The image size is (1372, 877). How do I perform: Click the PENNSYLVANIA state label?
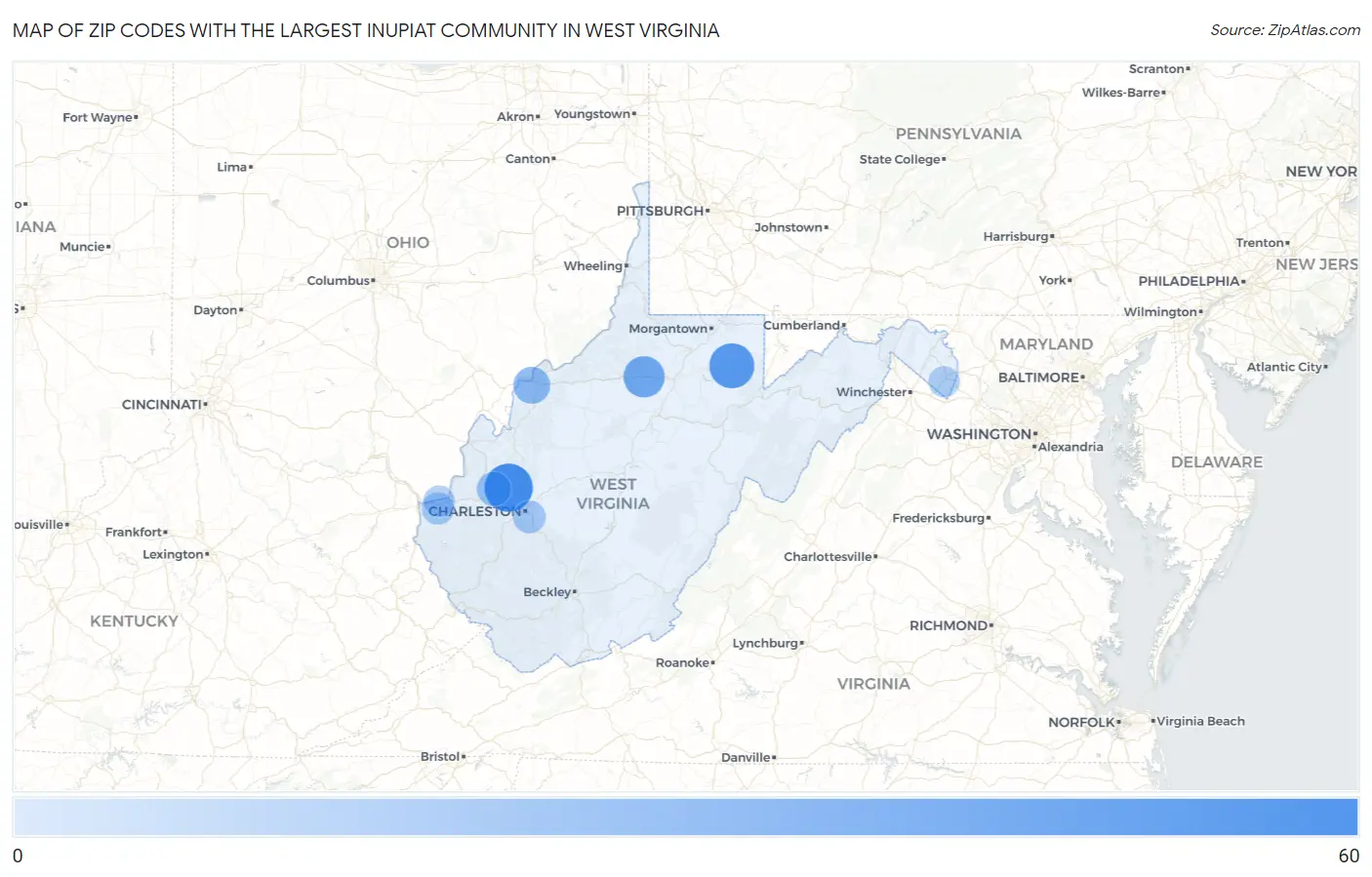point(958,134)
